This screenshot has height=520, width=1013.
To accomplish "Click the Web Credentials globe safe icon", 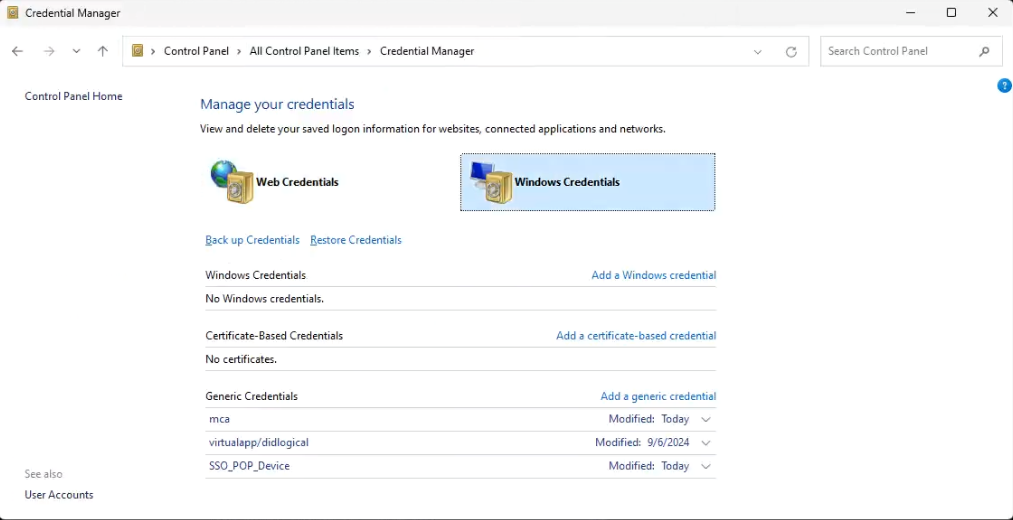I will 232,182.
